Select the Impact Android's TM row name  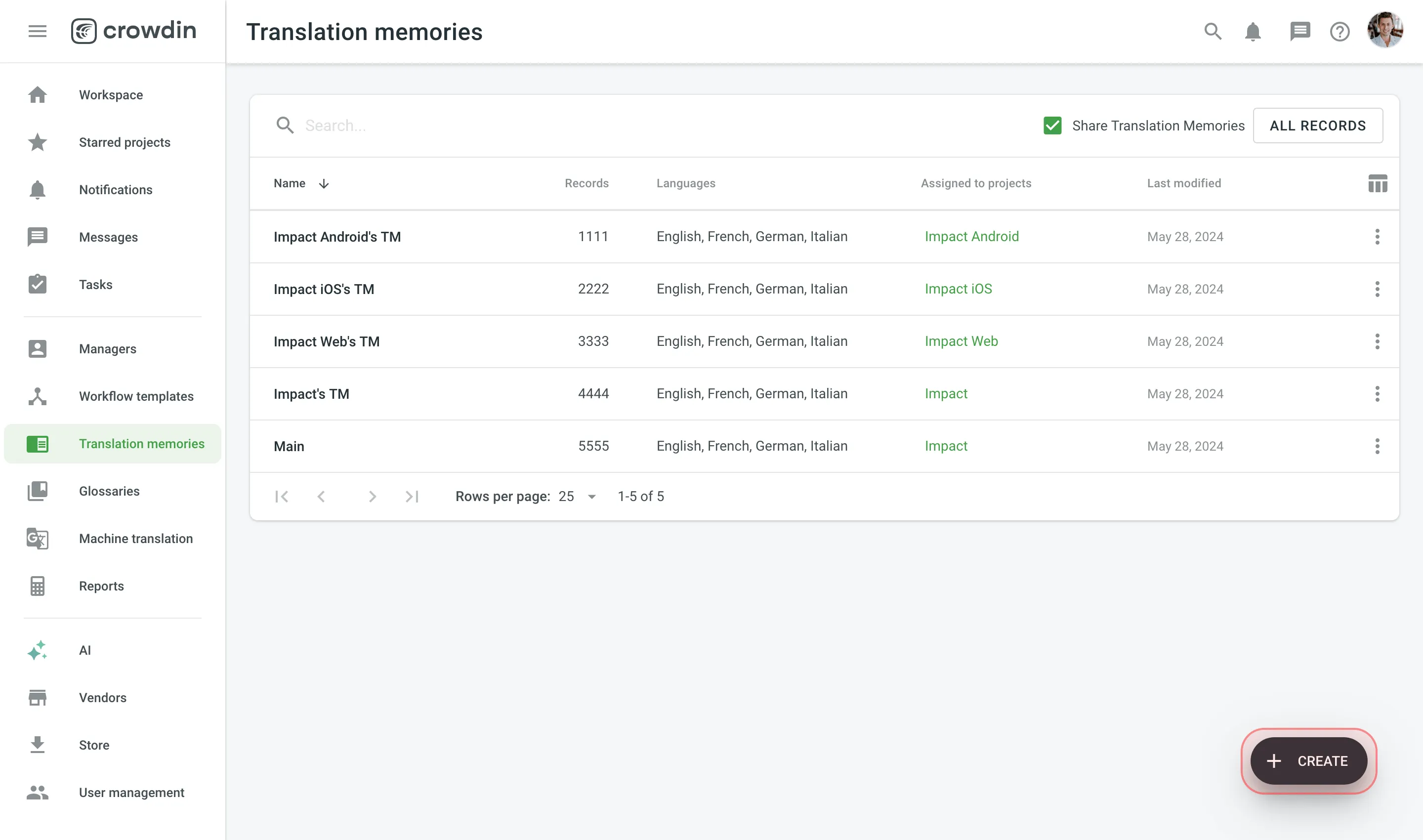[337, 237]
